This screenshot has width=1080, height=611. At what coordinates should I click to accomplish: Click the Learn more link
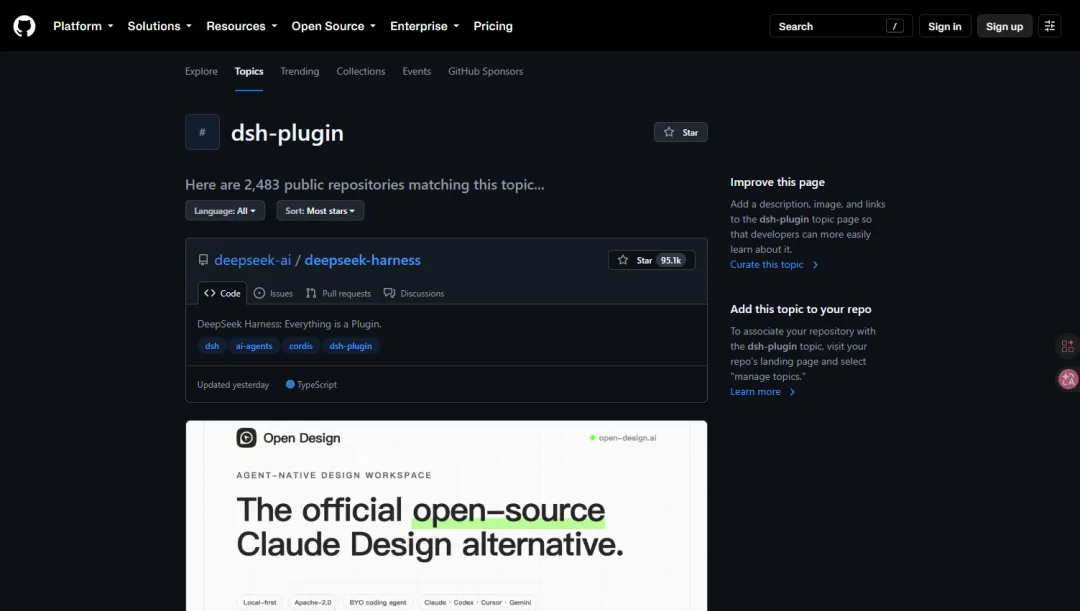pos(762,391)
